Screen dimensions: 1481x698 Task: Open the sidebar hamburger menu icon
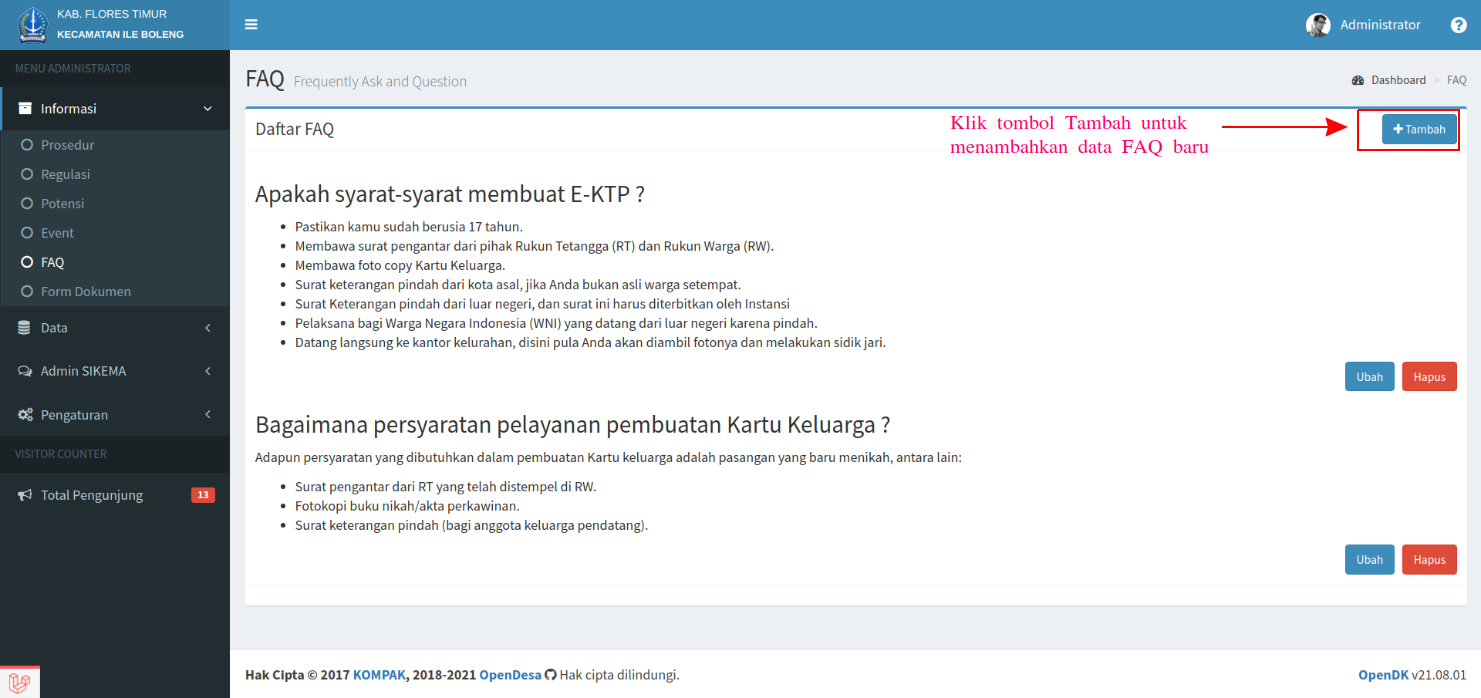(250, 24)
